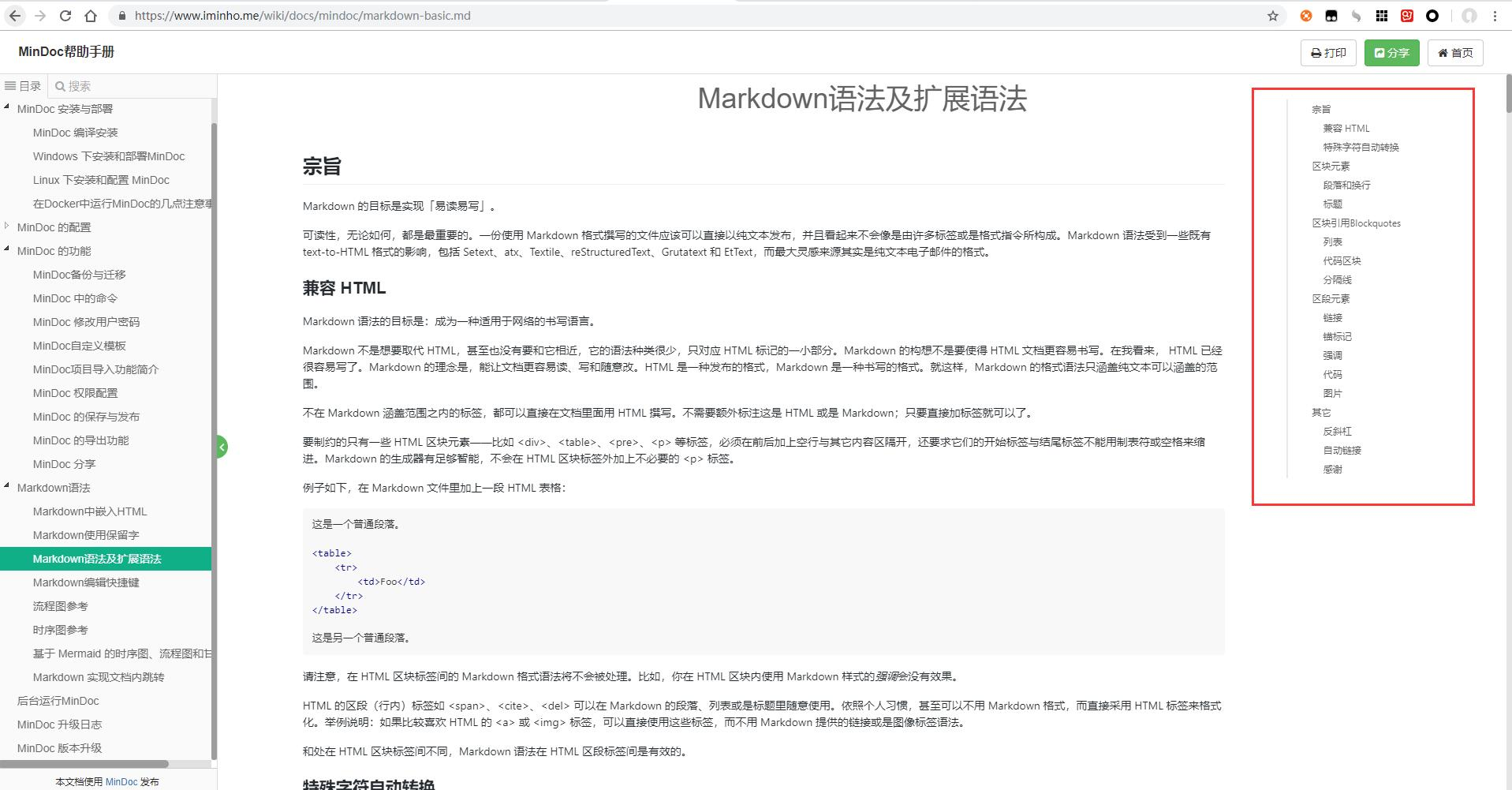Select the highlighted Markdown语法及扩展语法 entry
Screen dimensions: 1512x790
(96, 558)
